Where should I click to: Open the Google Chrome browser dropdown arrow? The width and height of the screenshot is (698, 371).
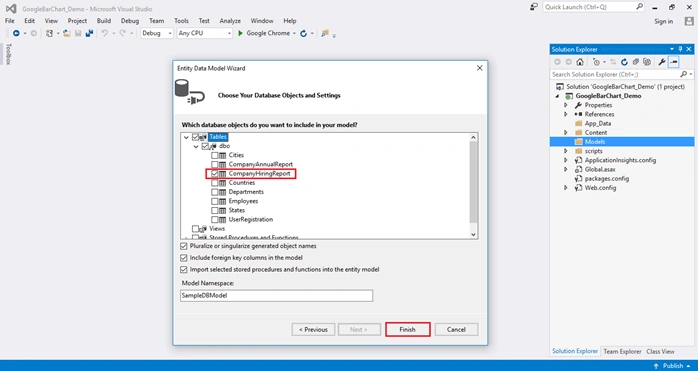click(x=294, y=33)
